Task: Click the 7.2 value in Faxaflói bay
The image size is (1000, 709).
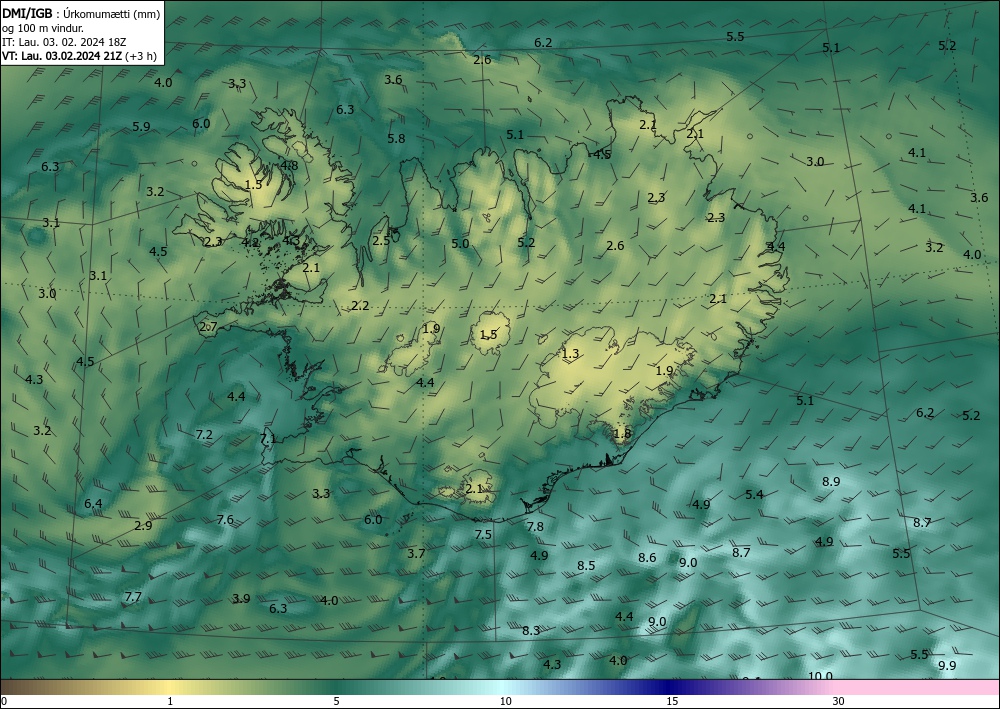Action: [203, 435]
